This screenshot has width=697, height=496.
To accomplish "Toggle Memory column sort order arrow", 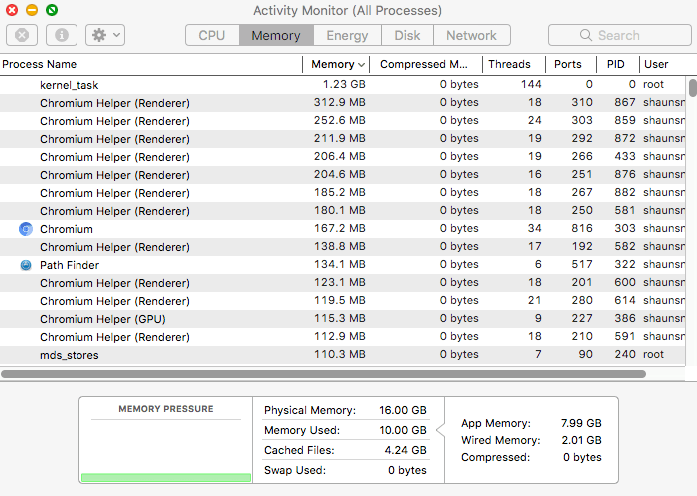I will (361, 65).
